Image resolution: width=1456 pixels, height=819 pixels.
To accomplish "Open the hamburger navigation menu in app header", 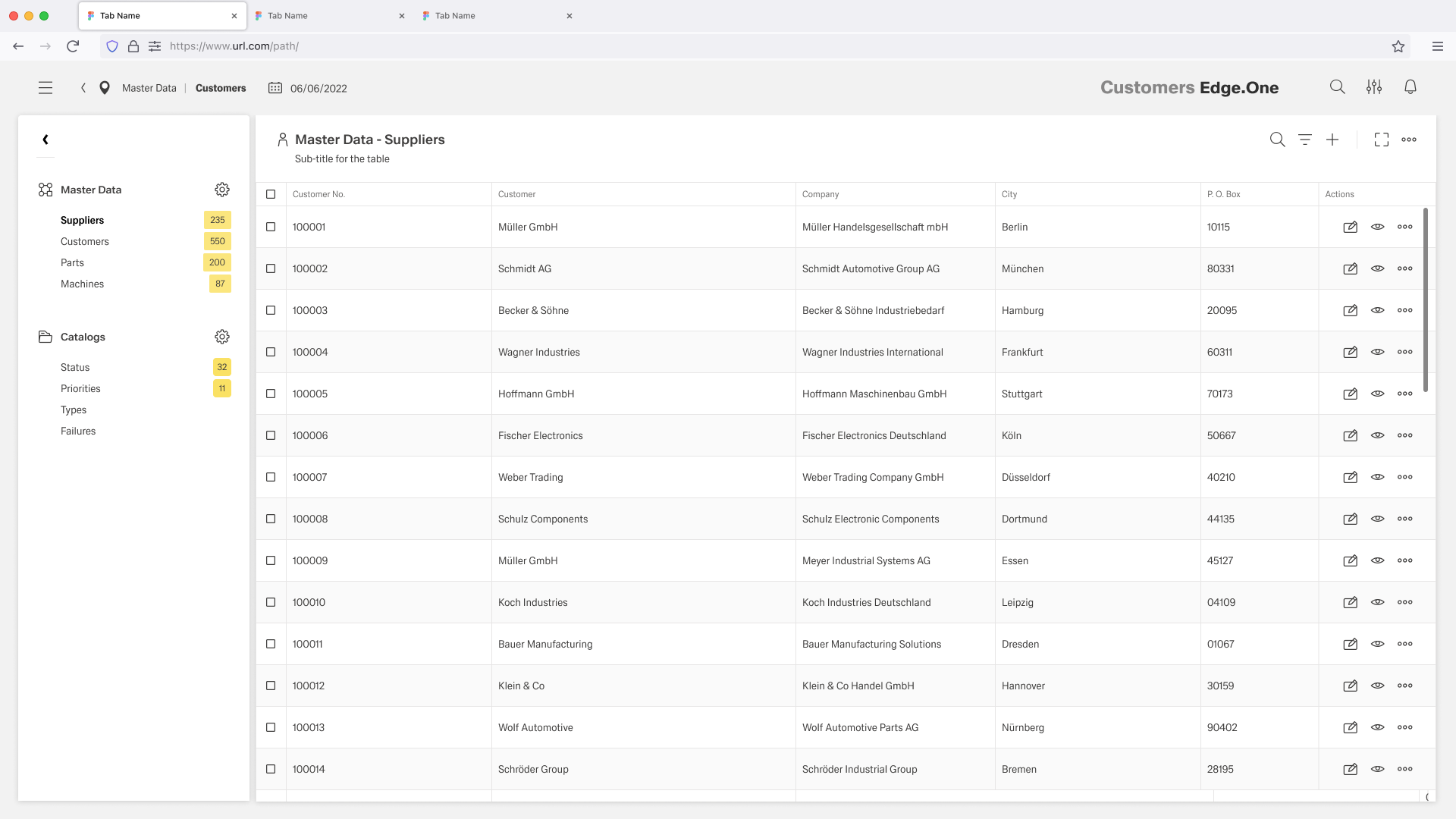I will (45, 88).
